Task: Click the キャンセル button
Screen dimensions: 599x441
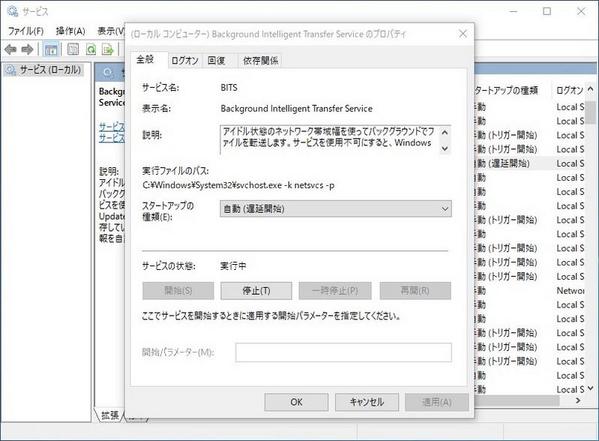Action: coord(367,402)
